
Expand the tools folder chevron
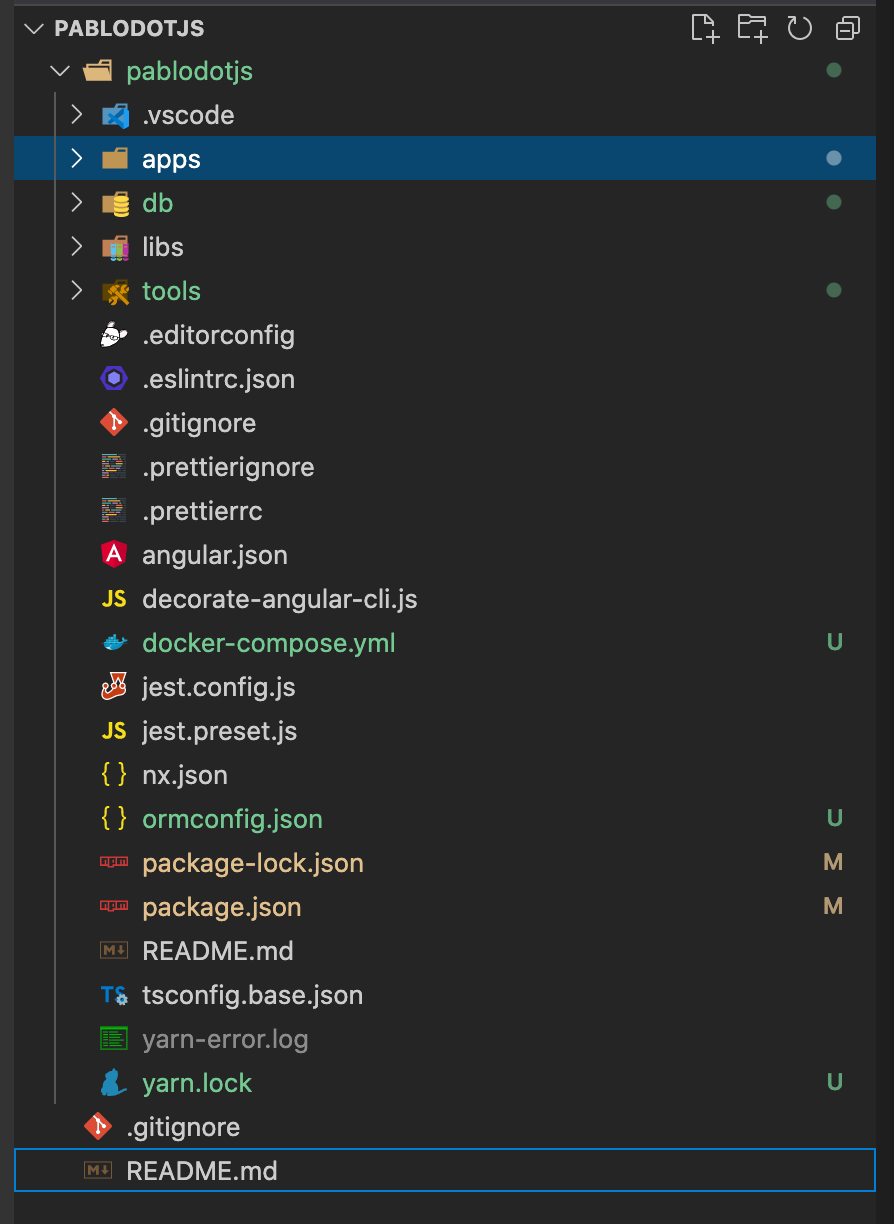click(77, 291)
